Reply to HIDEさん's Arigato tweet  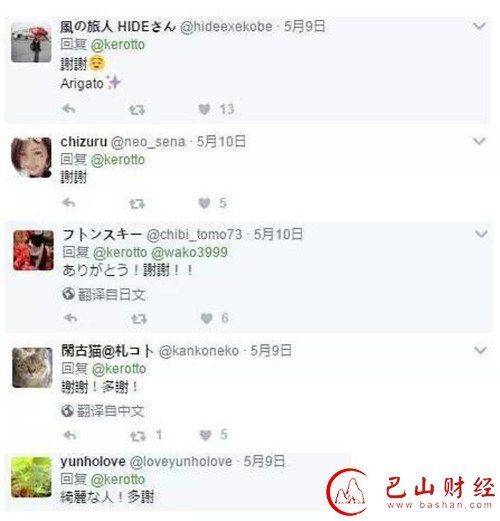pyautogui.click(x=69, y=109)
